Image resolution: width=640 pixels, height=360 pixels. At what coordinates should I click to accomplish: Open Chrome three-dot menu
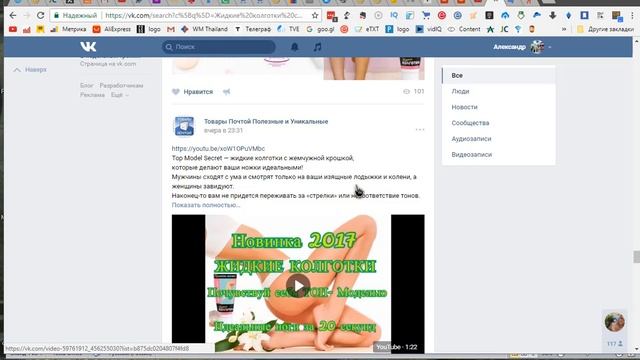tap(632, 16)
